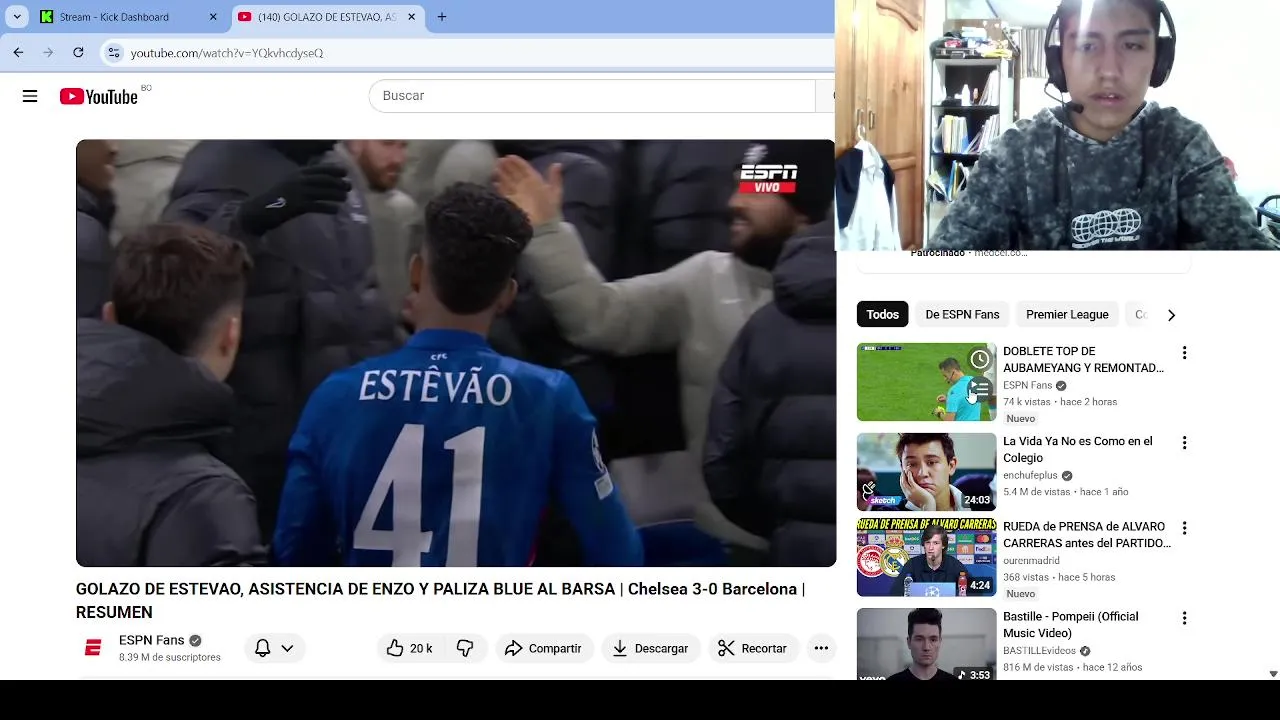
Task: Click the title La Vida Ya No es Como en el Colegio
Action: tap(1078, 450)
